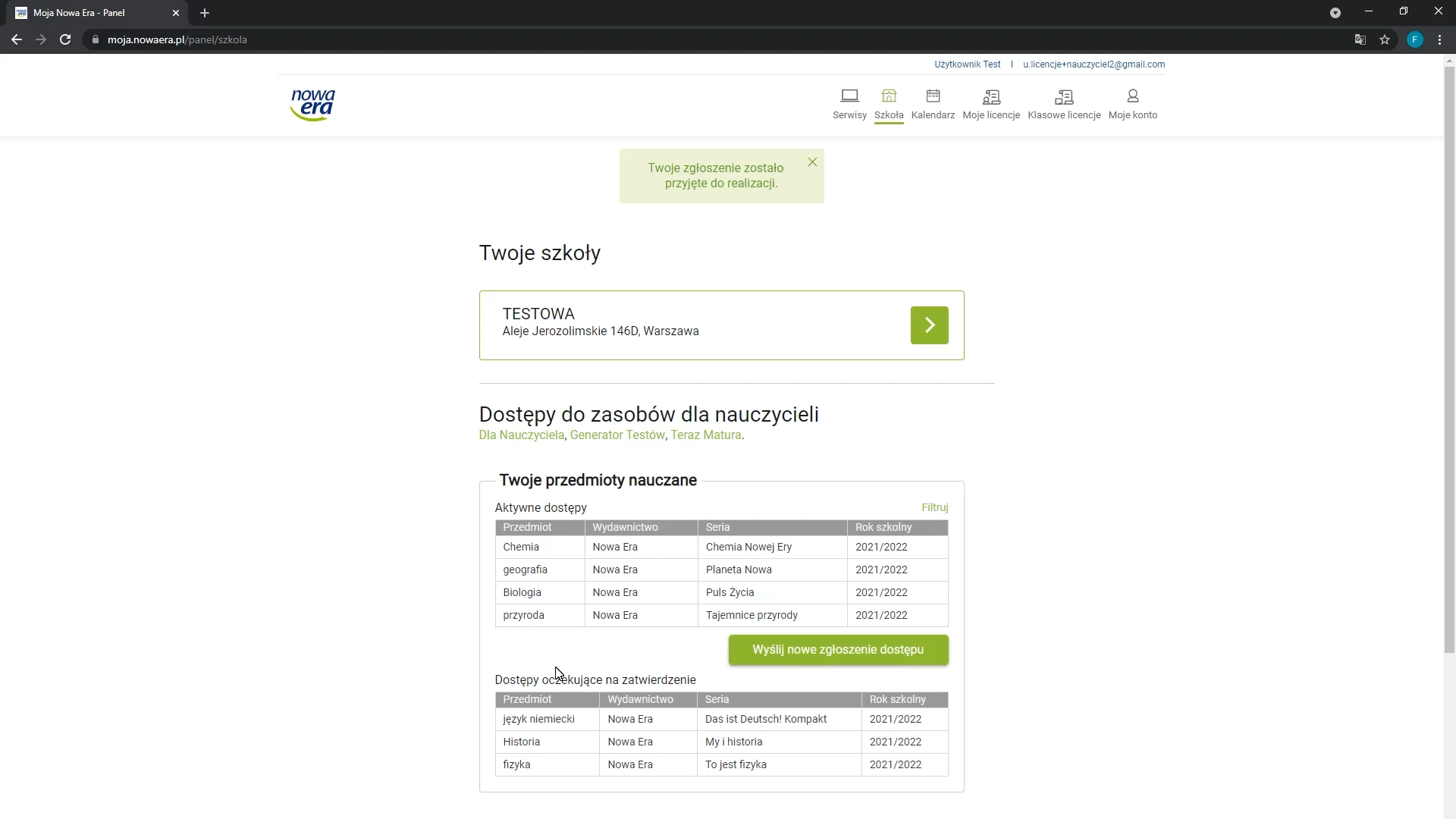Screen dimensions: 1456x819
Task: Open Moje konto user icon
Action: coord(1132,96)
